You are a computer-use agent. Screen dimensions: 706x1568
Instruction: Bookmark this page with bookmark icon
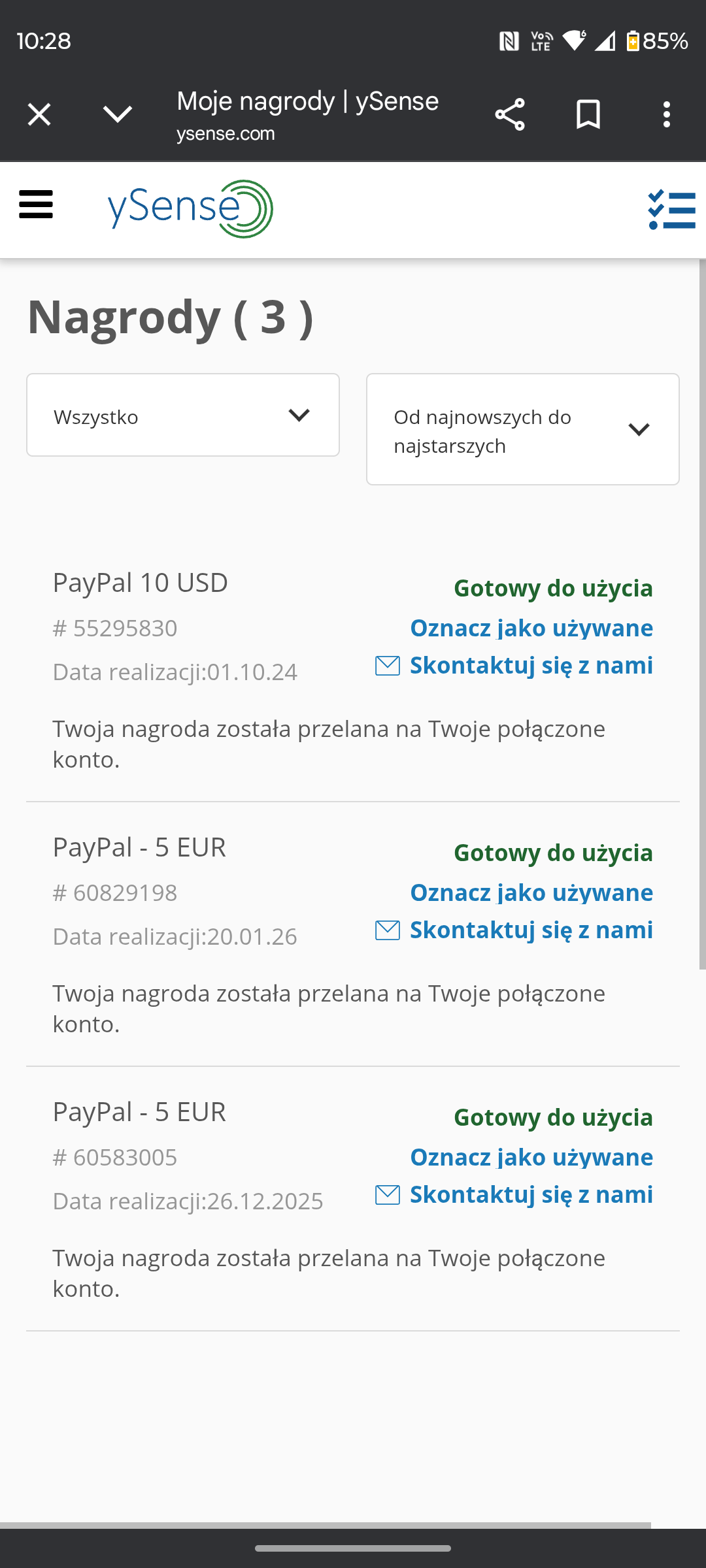(x=588, y=115)
